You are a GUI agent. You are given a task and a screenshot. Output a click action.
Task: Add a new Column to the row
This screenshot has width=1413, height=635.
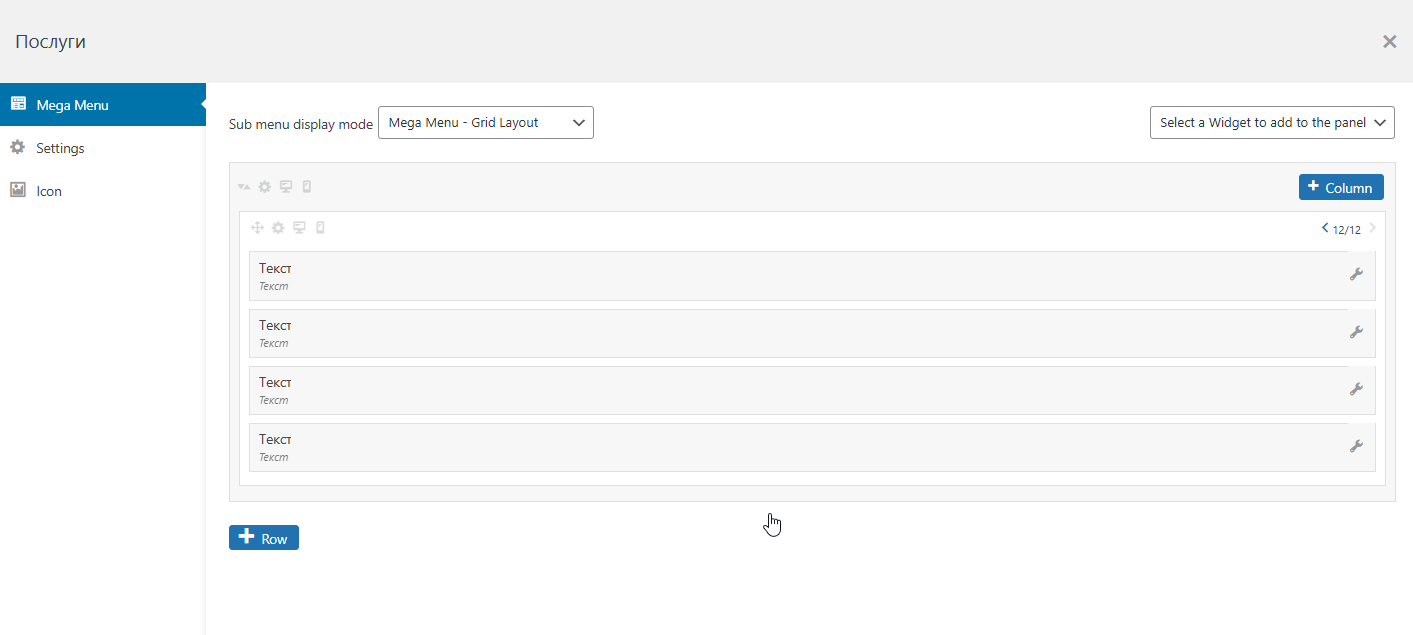tap(1341, 187)
